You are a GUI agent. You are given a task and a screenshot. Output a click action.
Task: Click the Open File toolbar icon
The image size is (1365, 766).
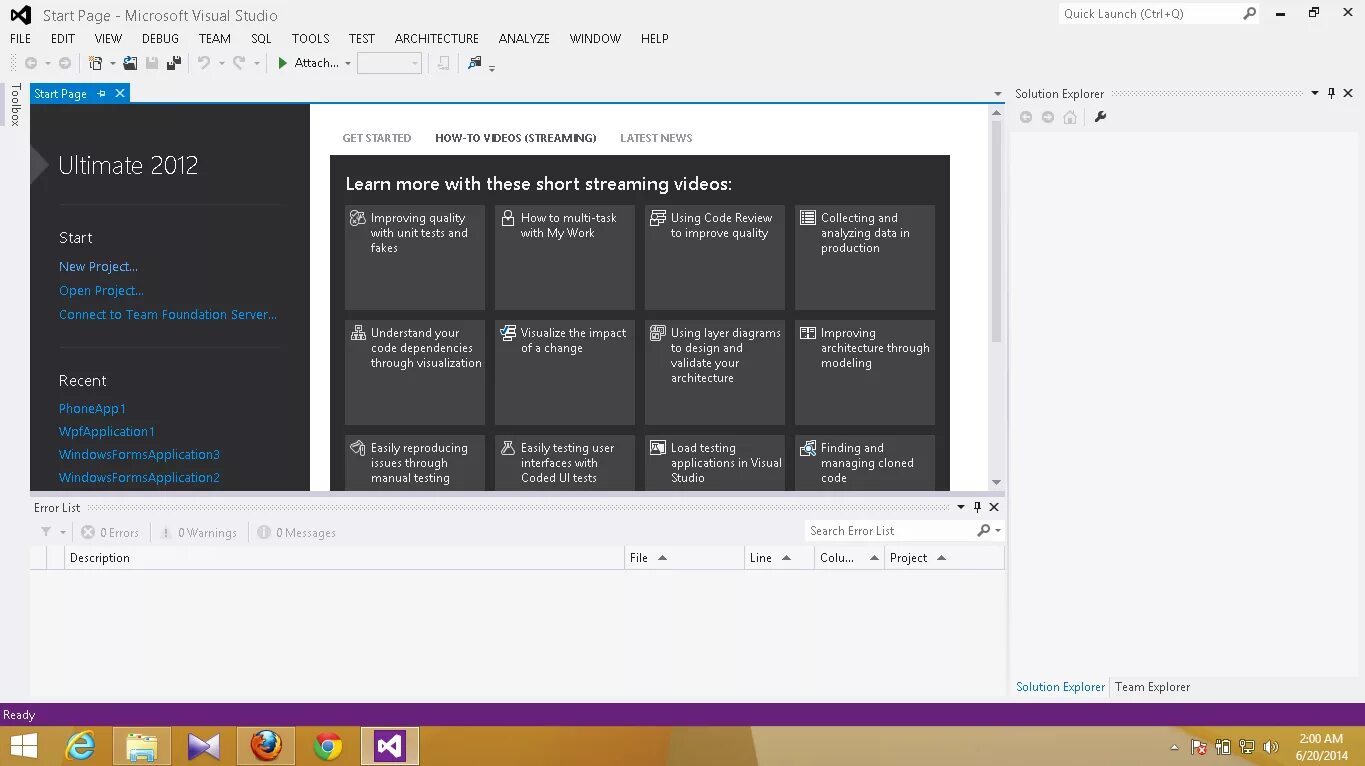click(x=130, y=63)
